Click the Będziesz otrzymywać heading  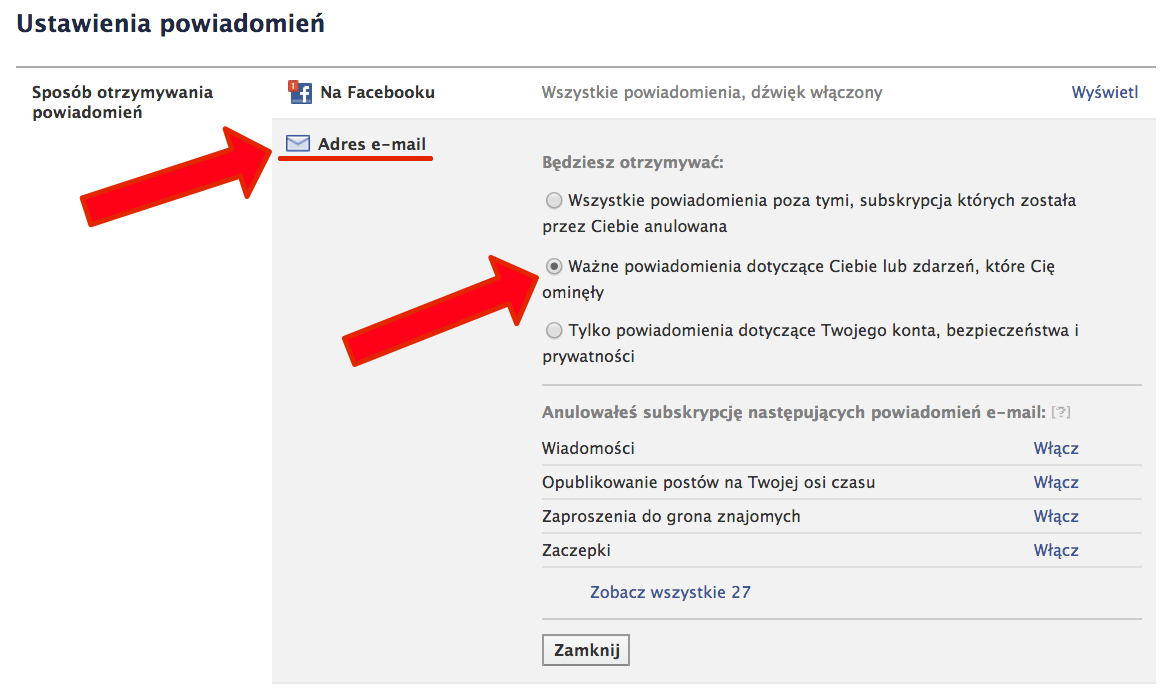click(632, 162)
